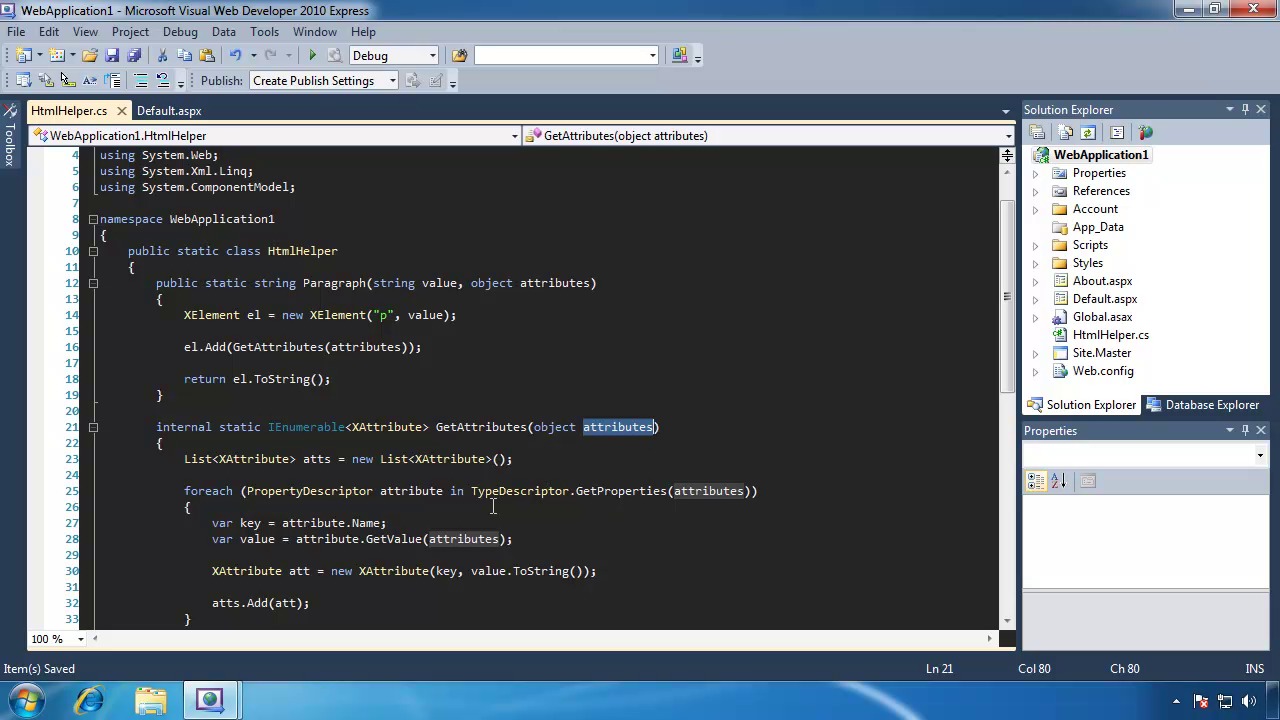The width and height of the screenshot is (1280, 720).
Task: Open ASP.NET Configuration icon in Solution Explorer
Action: [1145, 133]
